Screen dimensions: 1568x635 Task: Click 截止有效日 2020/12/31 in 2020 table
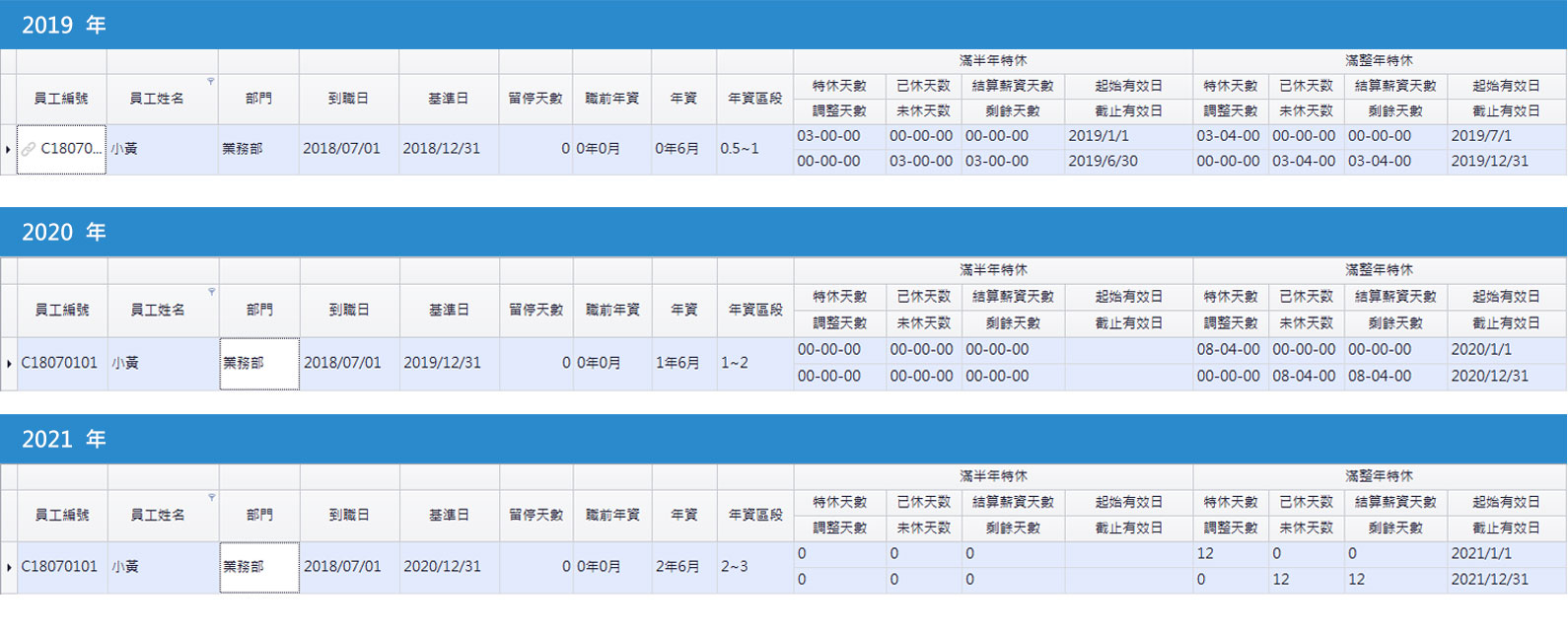coord(1507,377)
